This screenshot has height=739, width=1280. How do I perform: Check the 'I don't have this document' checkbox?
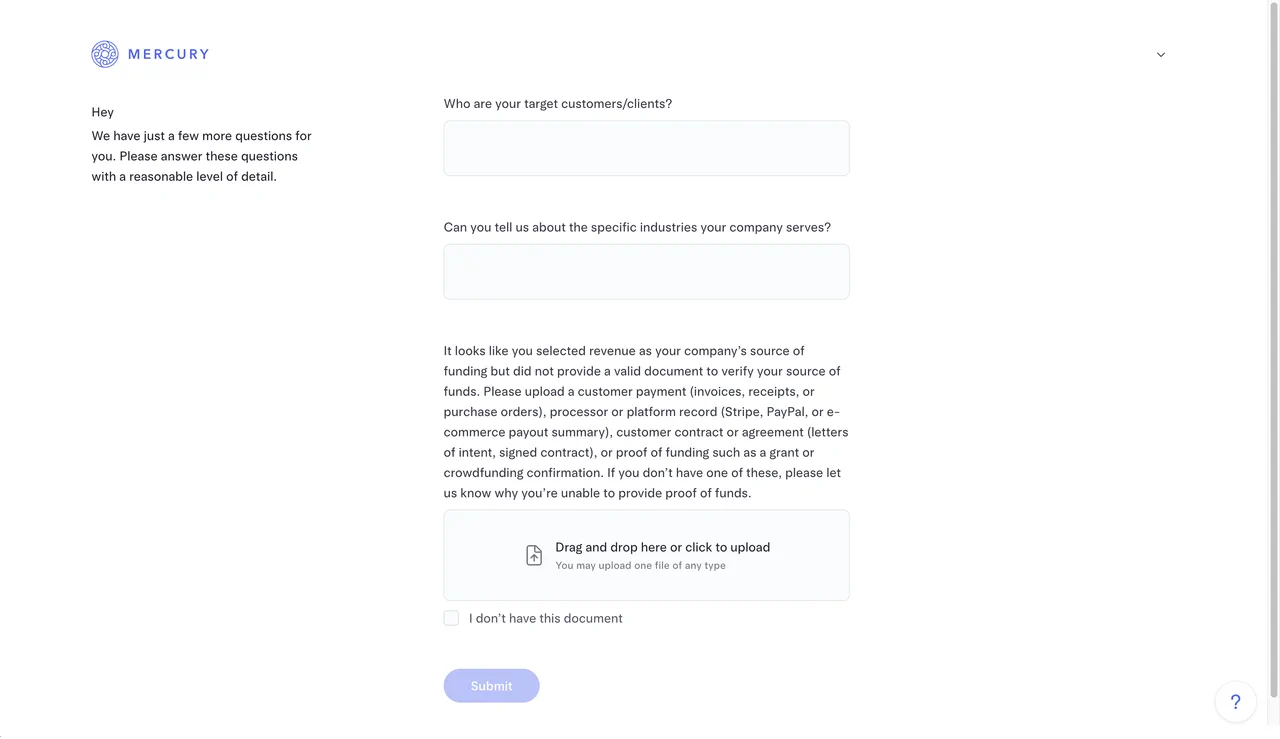(451, 618)
